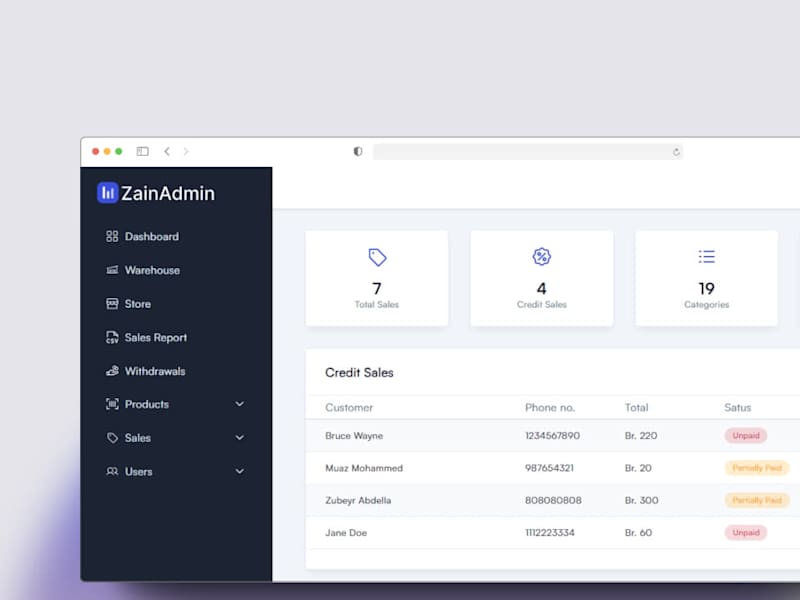Toggle the browser sidebar panel icon
The image size is (800, 600).
coord(142,152)
